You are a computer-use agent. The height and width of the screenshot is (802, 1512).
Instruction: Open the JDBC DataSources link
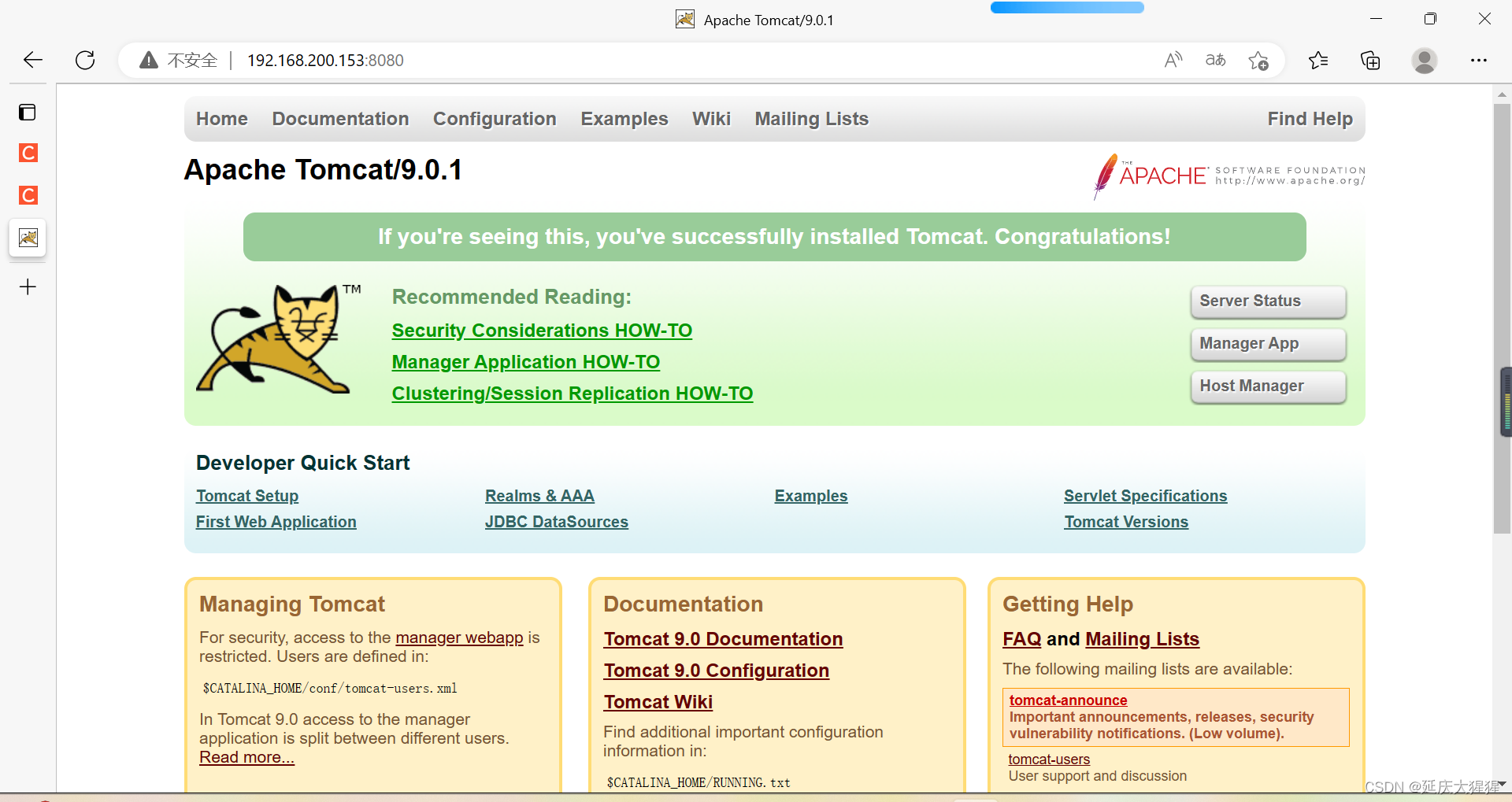557,522
